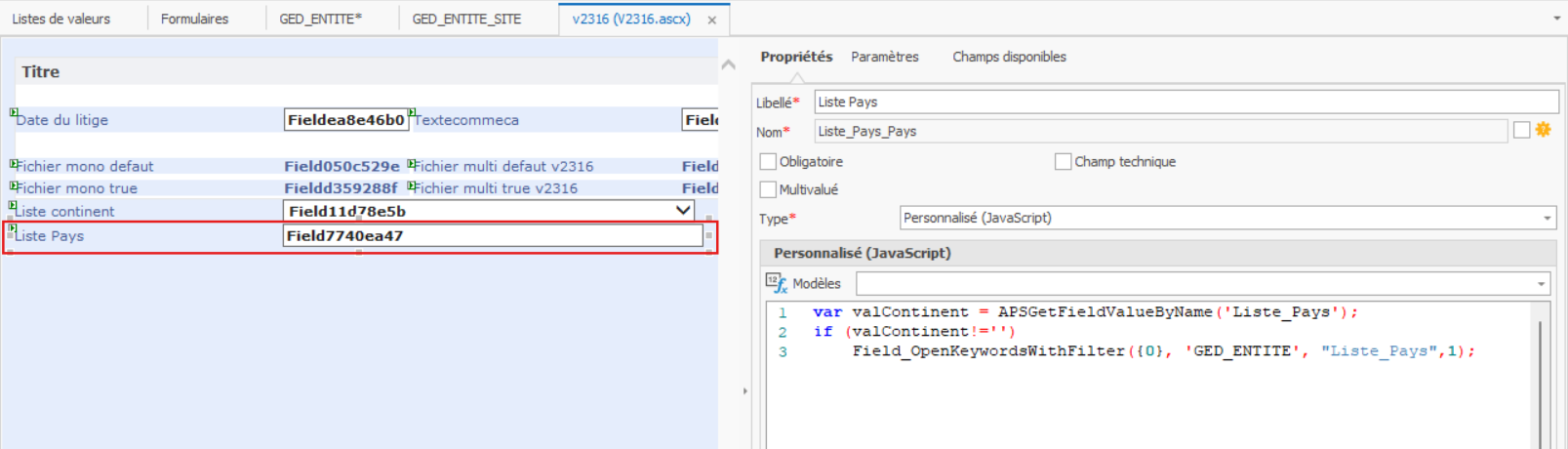Screen dimensions: 1568x449
Task: Close the v2316 (V2316.ascx) tab
Action: (x=711, y=20)
